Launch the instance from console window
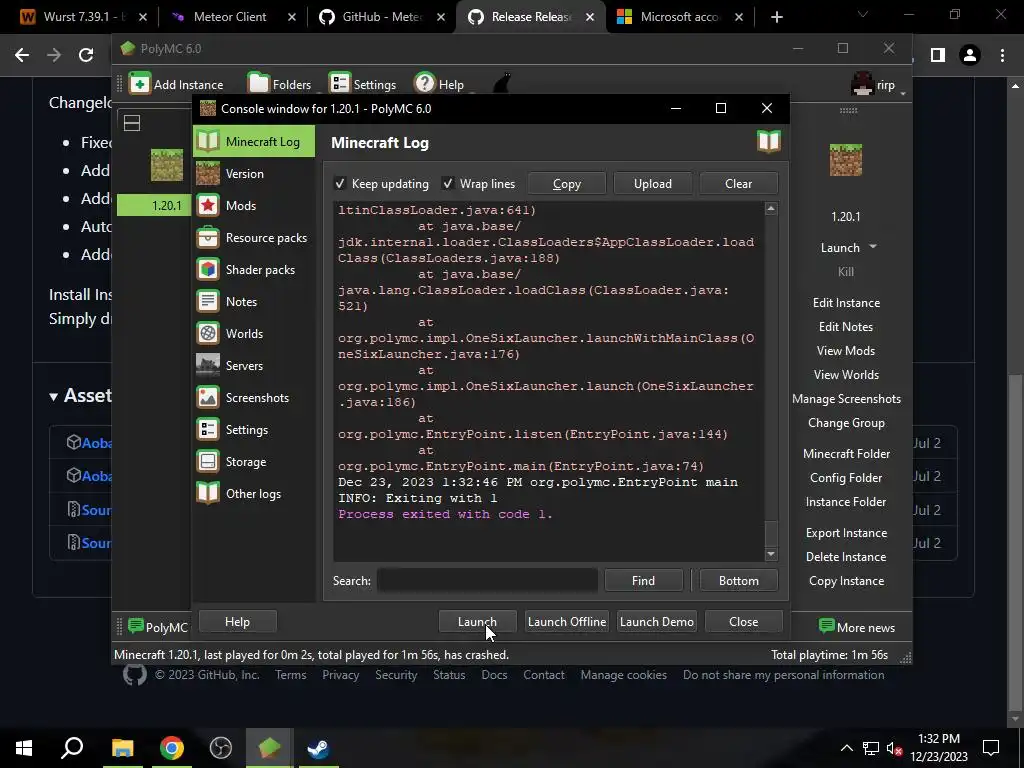 point(477,622)
